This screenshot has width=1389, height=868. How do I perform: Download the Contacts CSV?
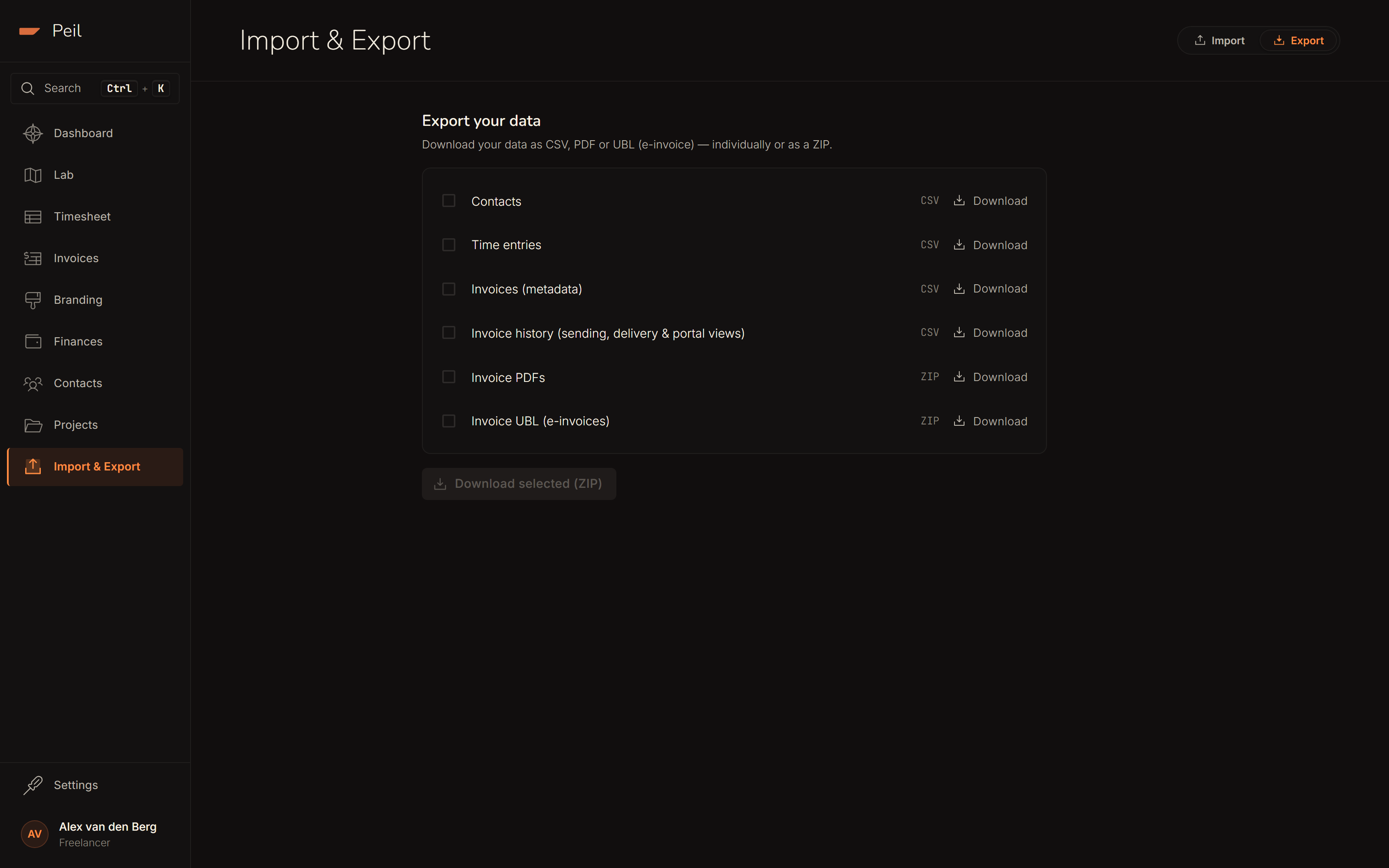[991, 201]
